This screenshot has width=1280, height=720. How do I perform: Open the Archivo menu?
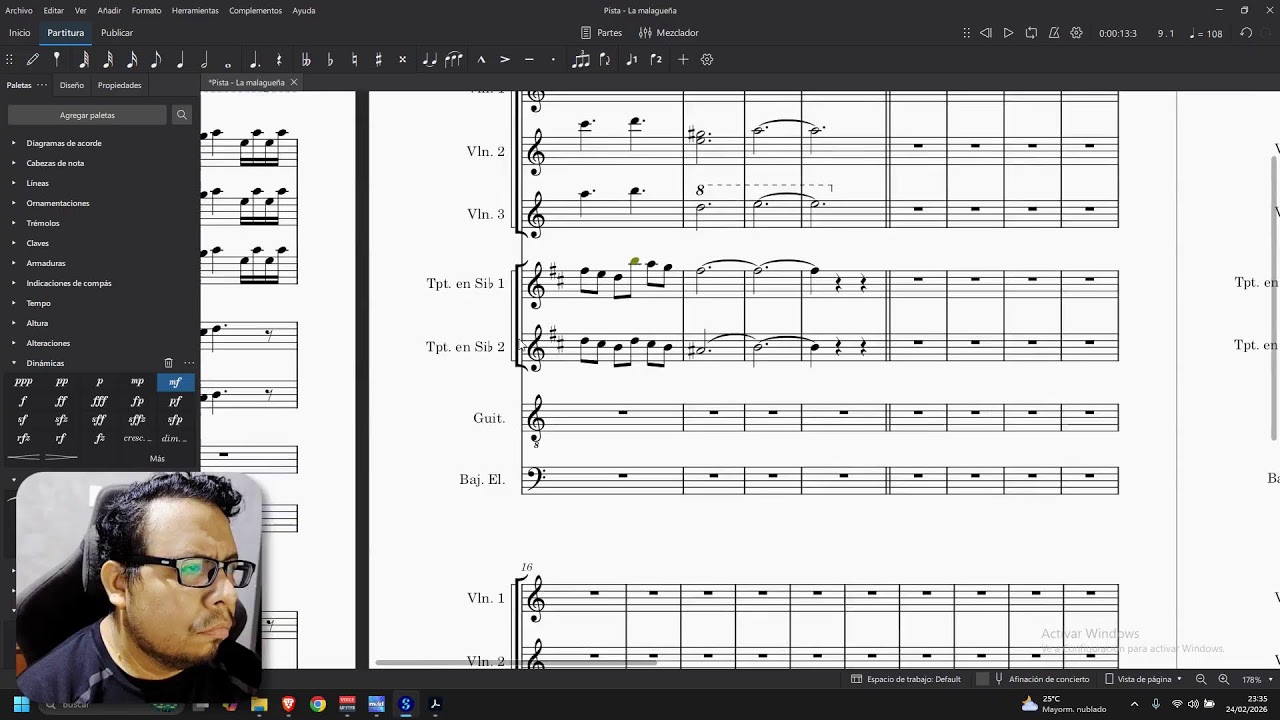[x=19, y=11]
